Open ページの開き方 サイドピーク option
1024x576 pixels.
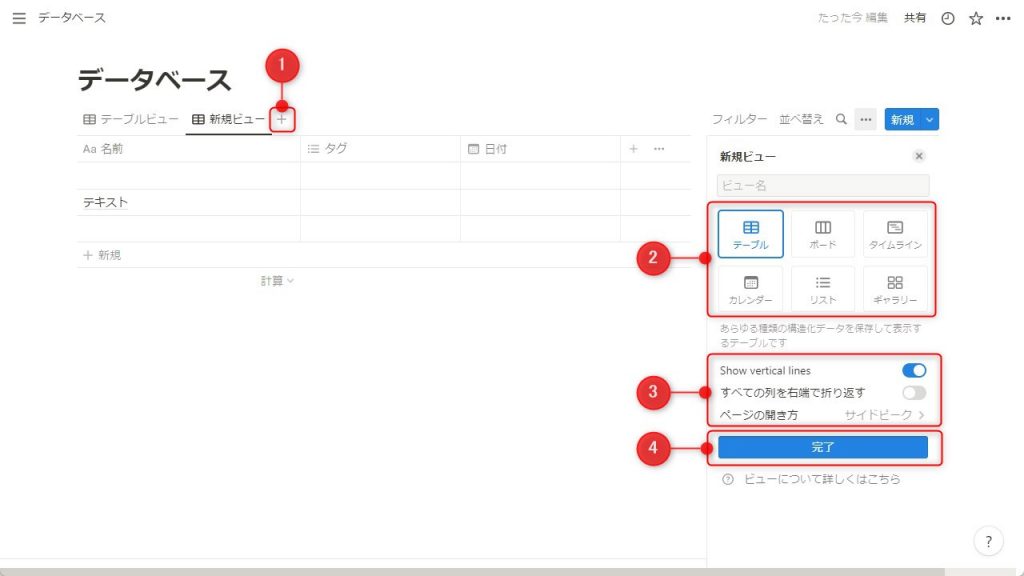(822, 415)
